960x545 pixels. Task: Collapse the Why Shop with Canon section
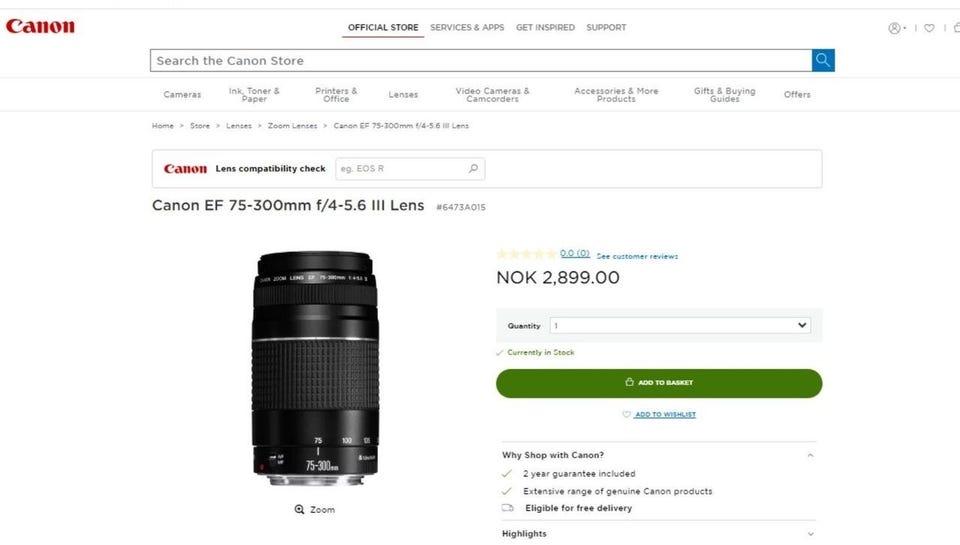[x=810, y=455]
